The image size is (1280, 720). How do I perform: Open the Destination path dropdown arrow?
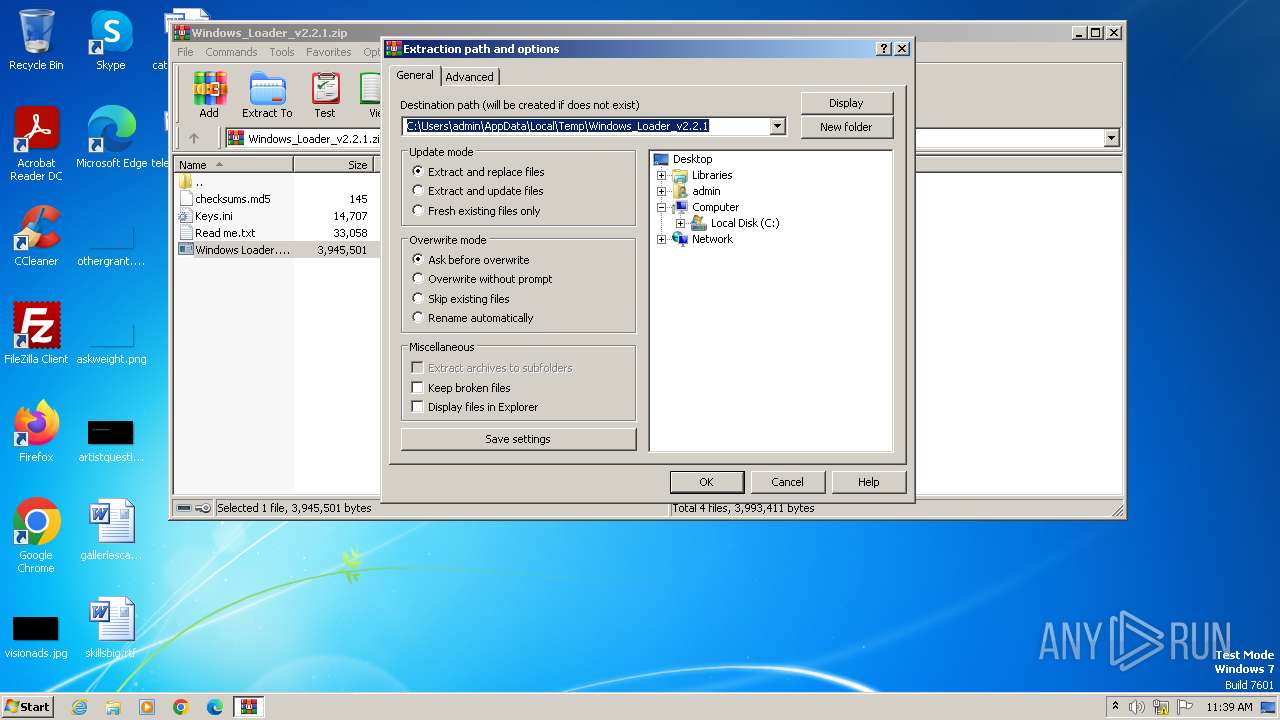click(x=778, y=126)
